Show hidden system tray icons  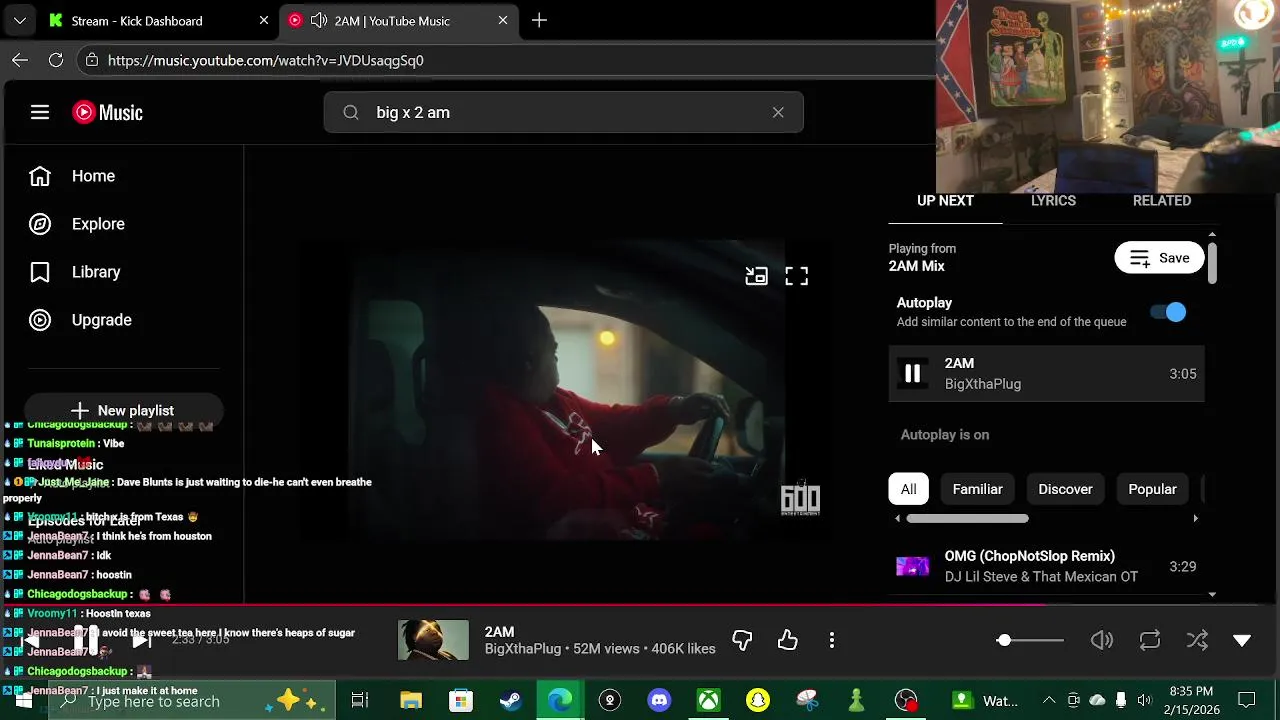point(1049,700)
